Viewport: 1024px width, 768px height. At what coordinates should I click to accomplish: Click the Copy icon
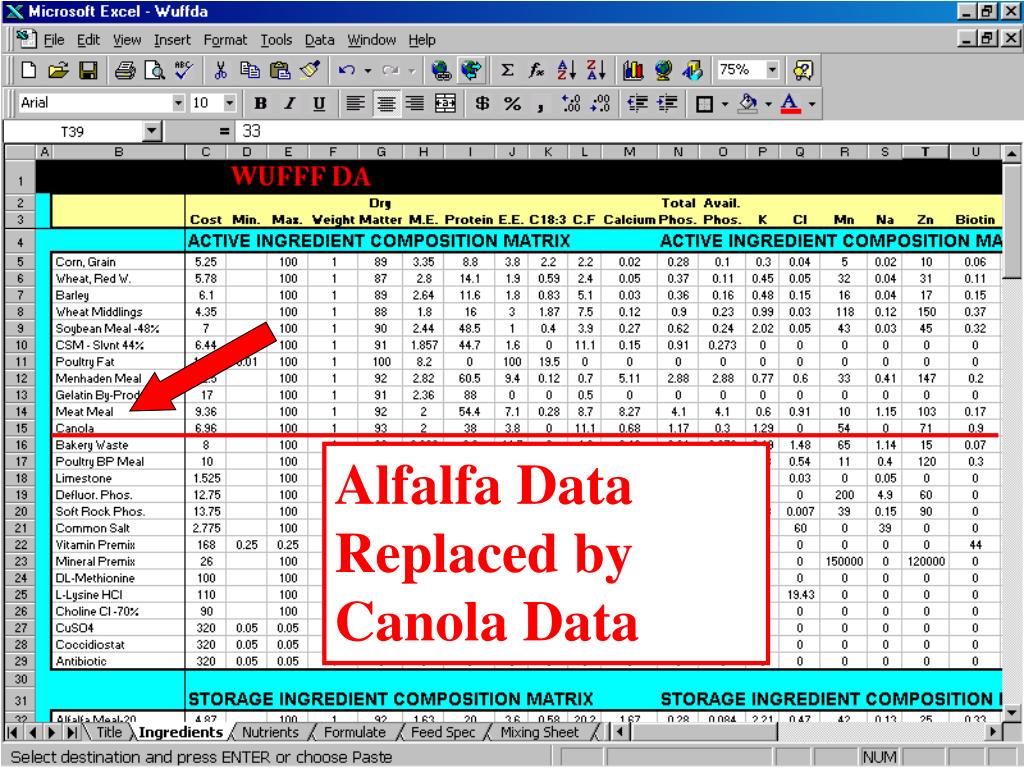pos(249,70)
